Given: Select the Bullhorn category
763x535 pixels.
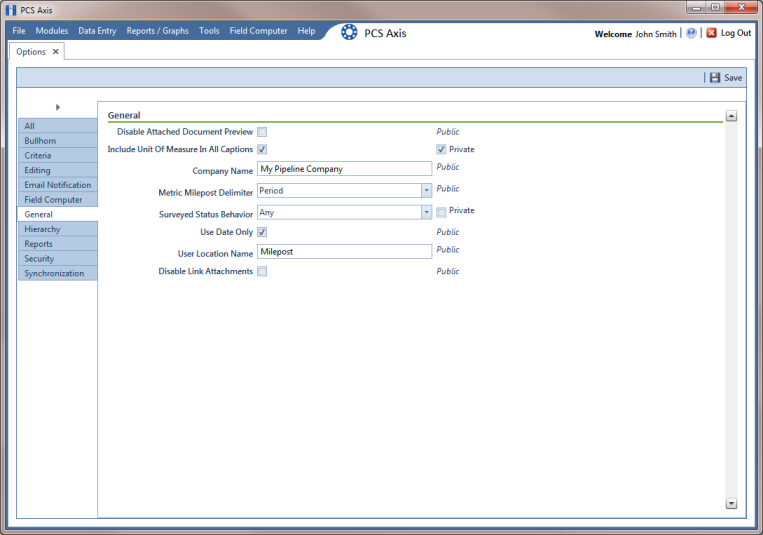Looking at the screenshot, I should click(57, 140).
